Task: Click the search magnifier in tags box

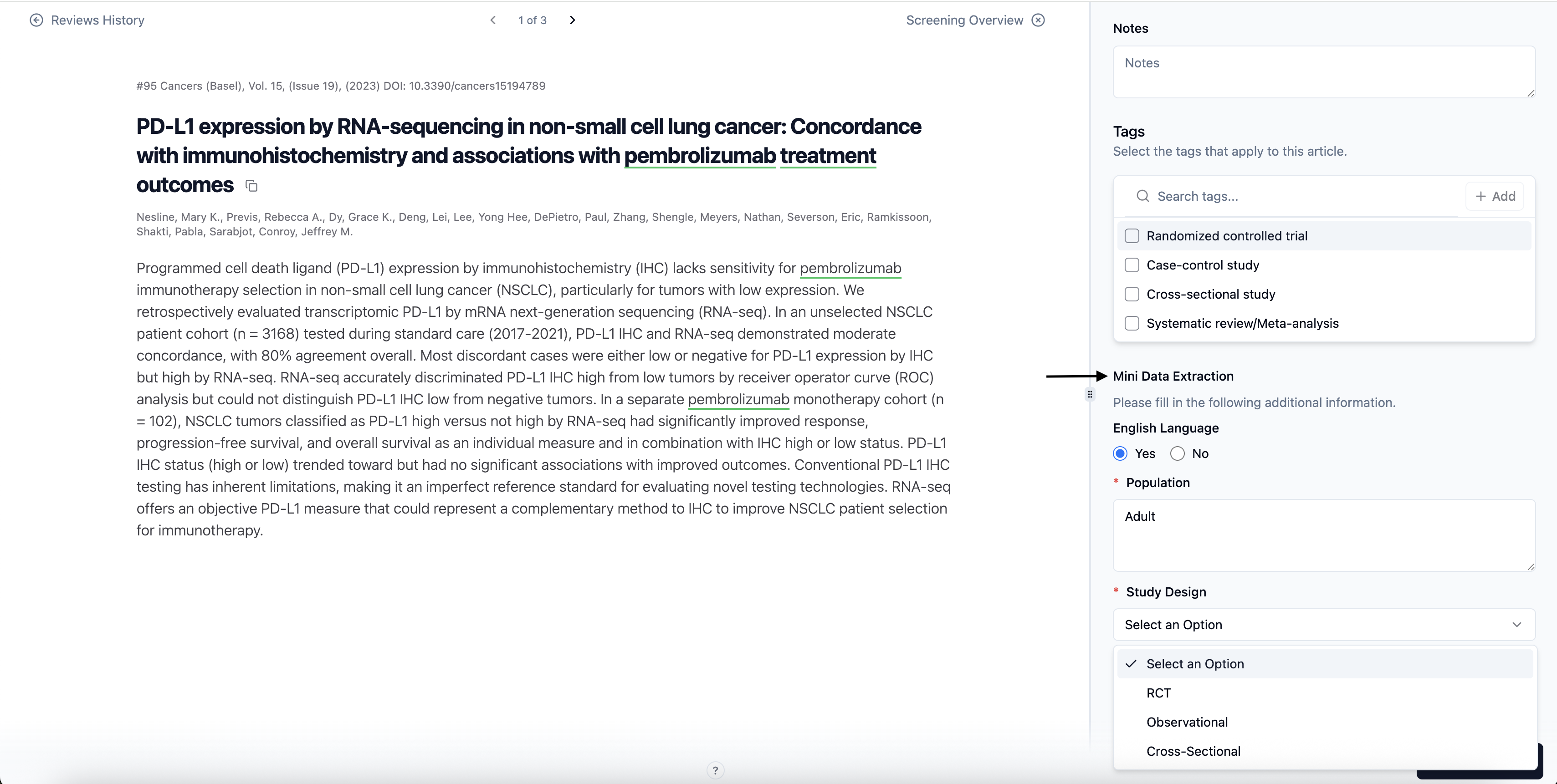Action: (x=1142, y=196)
